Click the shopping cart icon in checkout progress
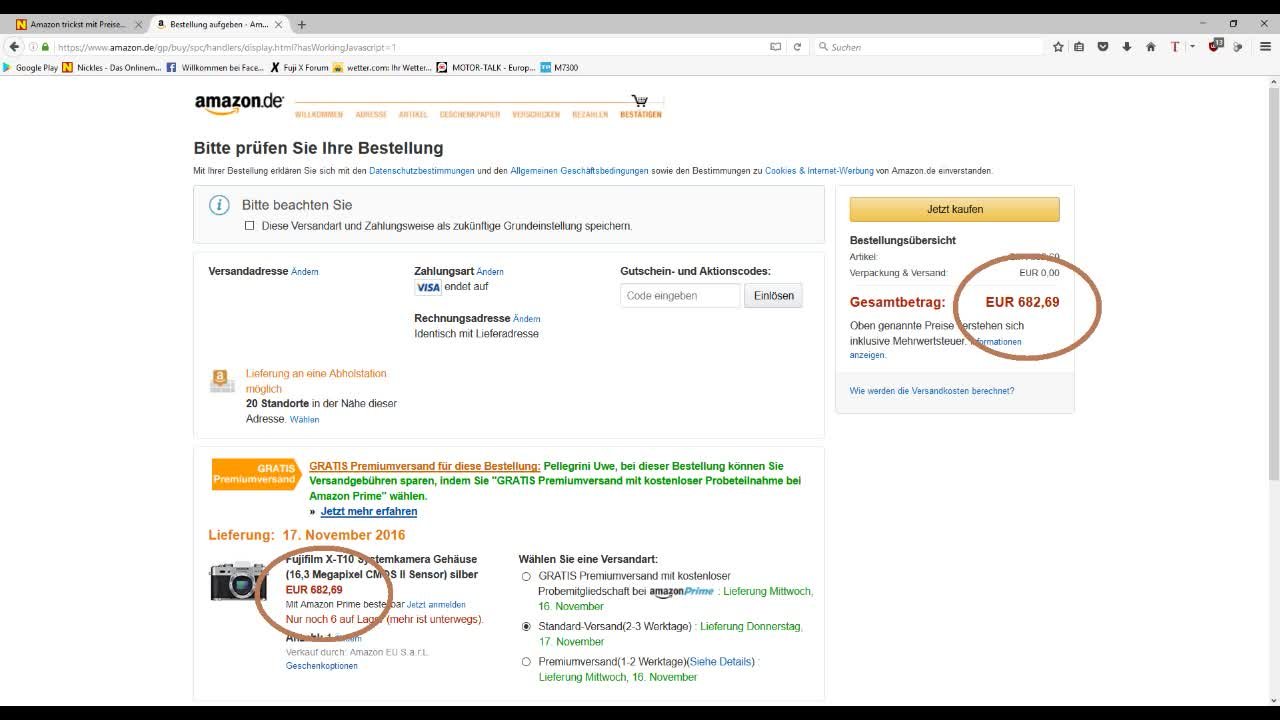This screenshot has width=1280, height=720. point(640,101)
